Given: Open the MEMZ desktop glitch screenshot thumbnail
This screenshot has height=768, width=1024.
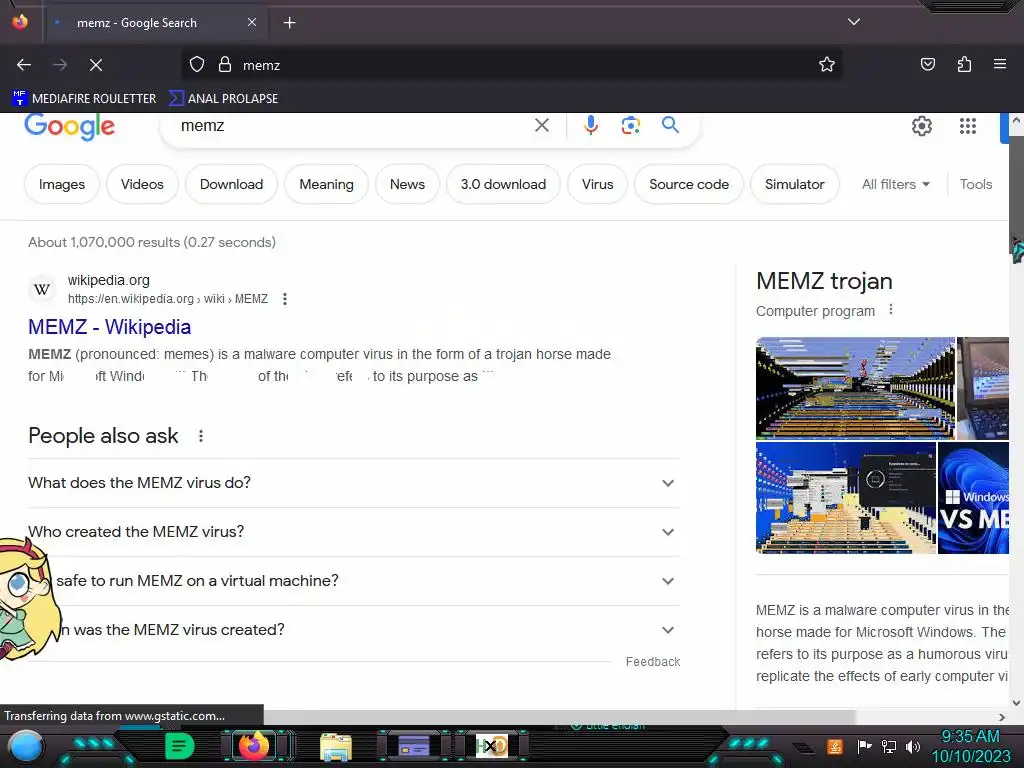Looking at the screenshot, I should [846, 498].
